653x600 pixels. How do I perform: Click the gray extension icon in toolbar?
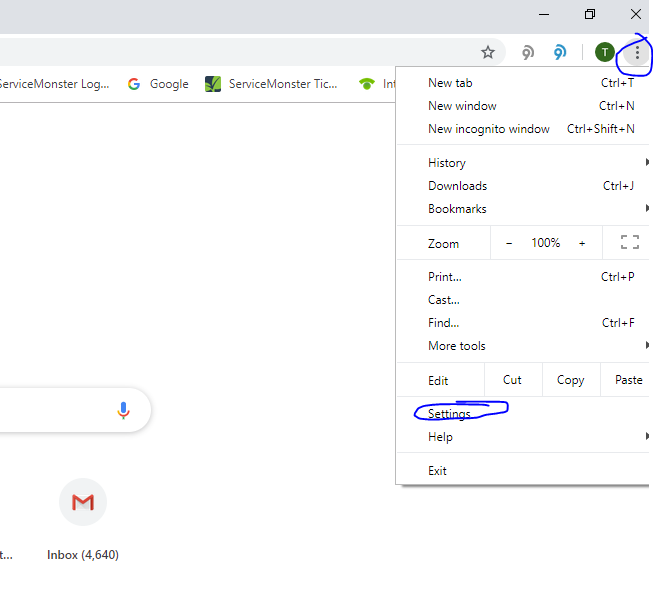[x=528, y=52]
